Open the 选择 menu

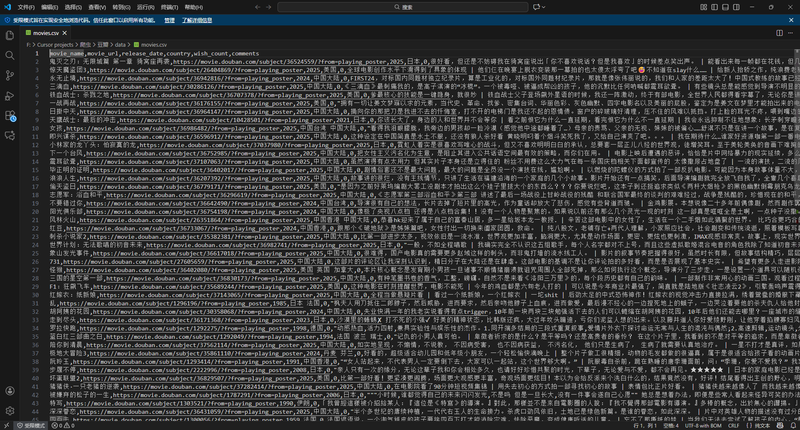coord(73,7)
